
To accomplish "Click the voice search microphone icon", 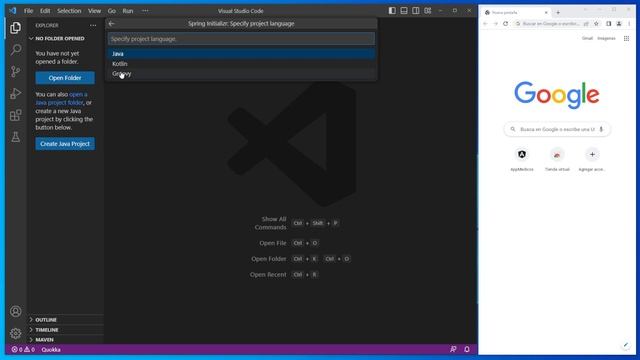I will 601,129.
